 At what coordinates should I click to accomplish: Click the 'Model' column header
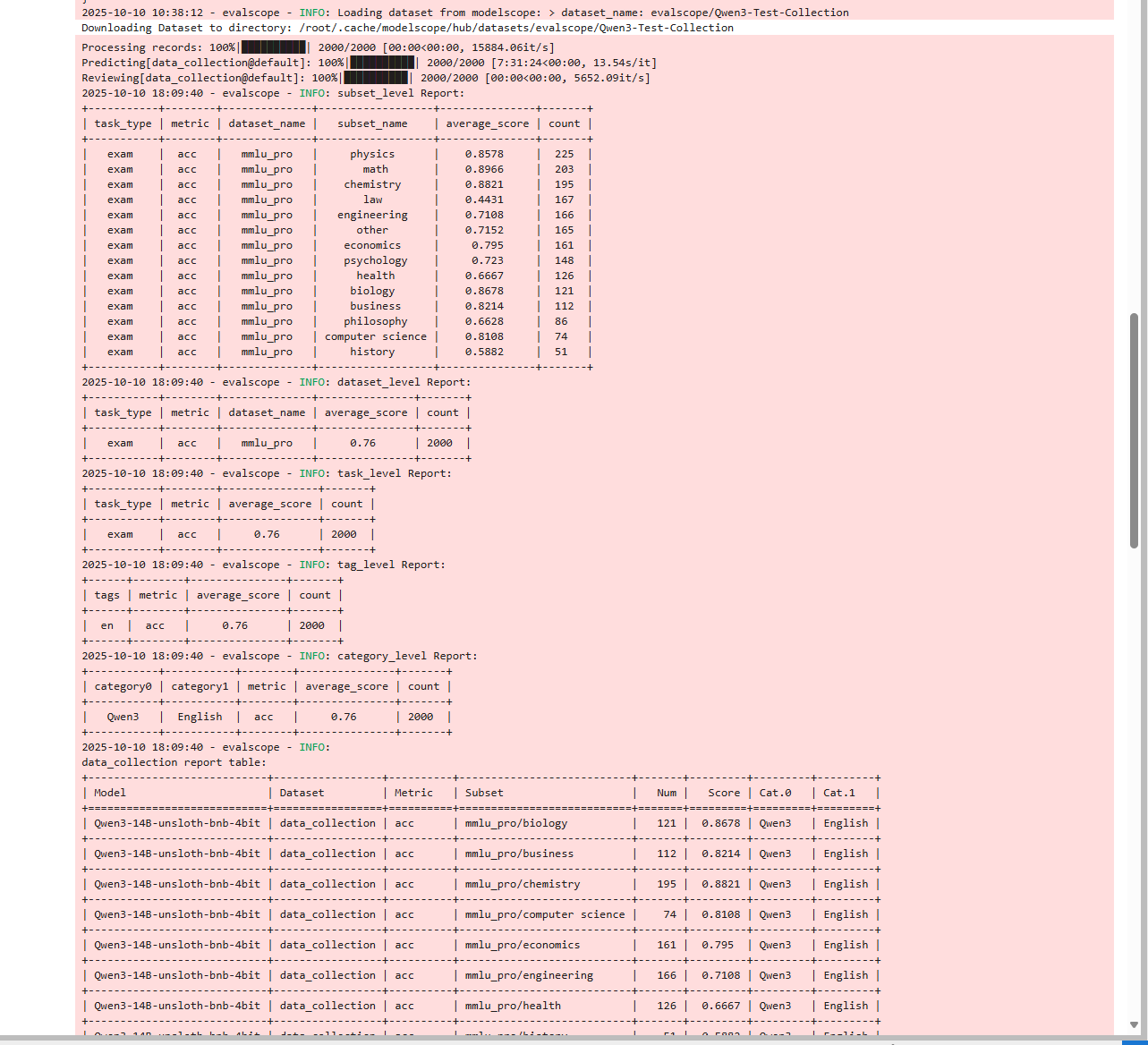pos(110,793)
